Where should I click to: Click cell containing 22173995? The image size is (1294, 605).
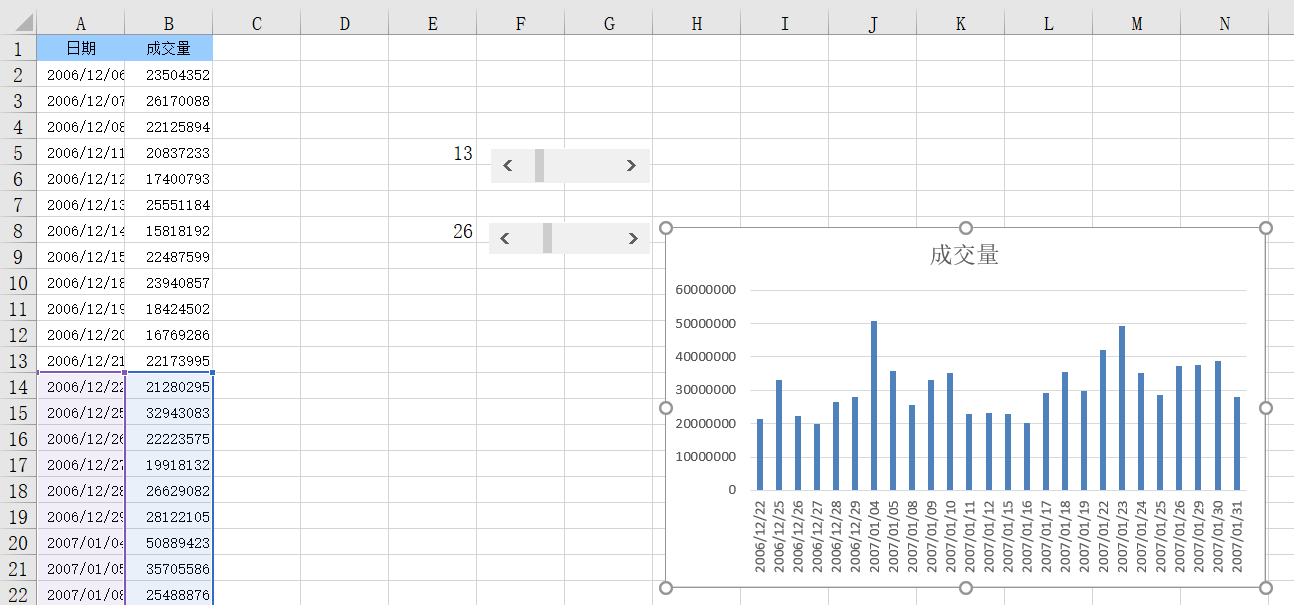169,360
